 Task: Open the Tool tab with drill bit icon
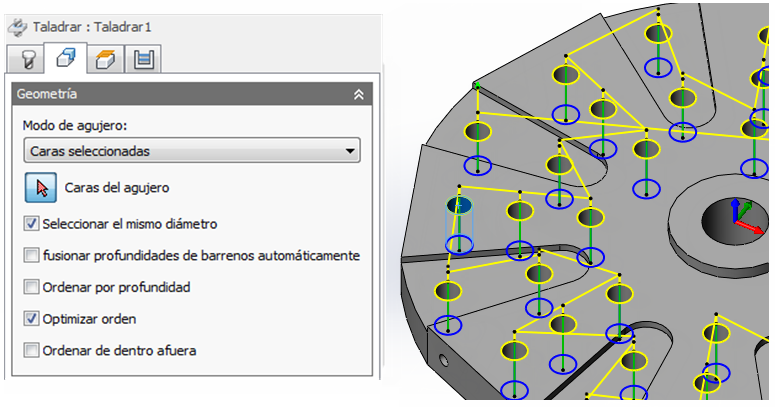coord(27,60)
